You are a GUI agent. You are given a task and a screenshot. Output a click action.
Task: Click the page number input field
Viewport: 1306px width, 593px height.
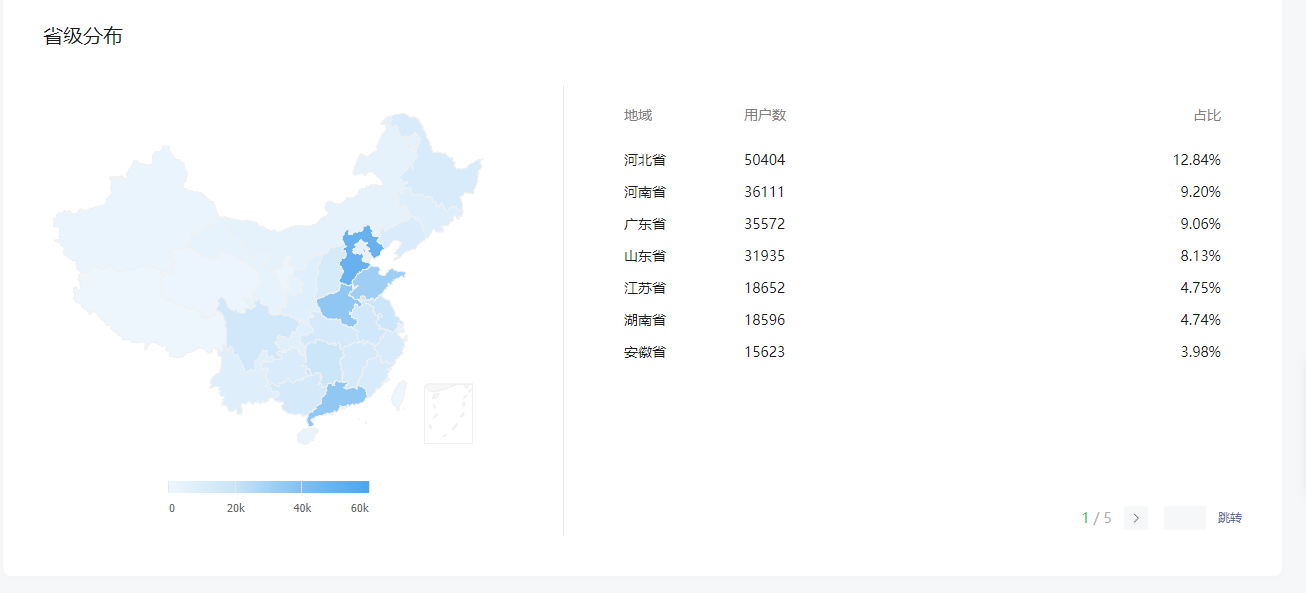pyautogui.click(x=1185, y=518)
